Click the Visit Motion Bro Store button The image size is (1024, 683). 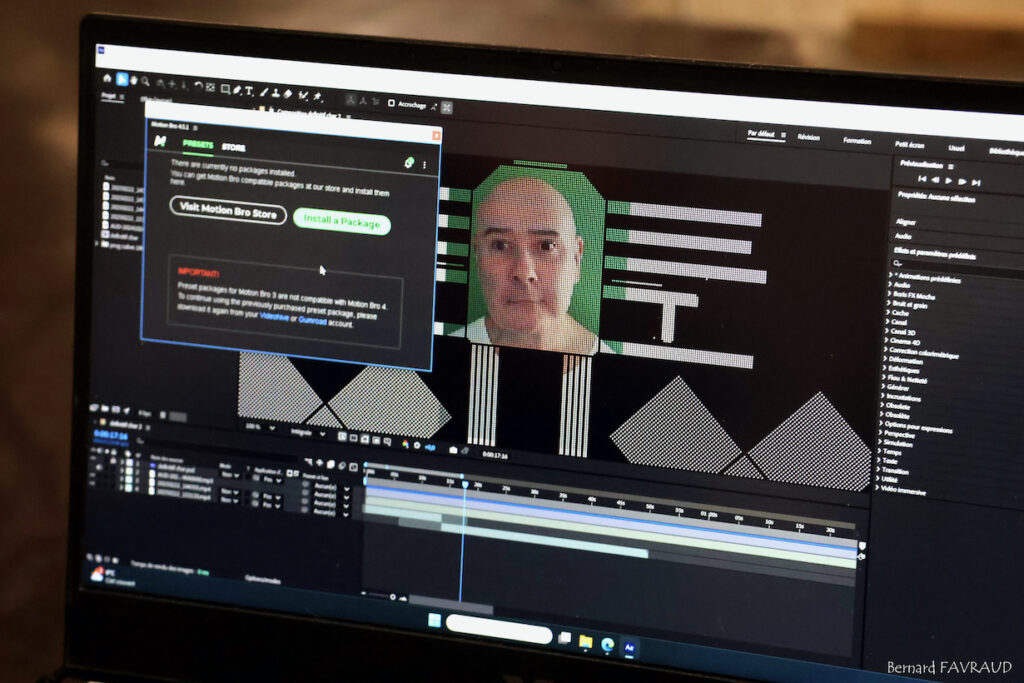point(228,210)
